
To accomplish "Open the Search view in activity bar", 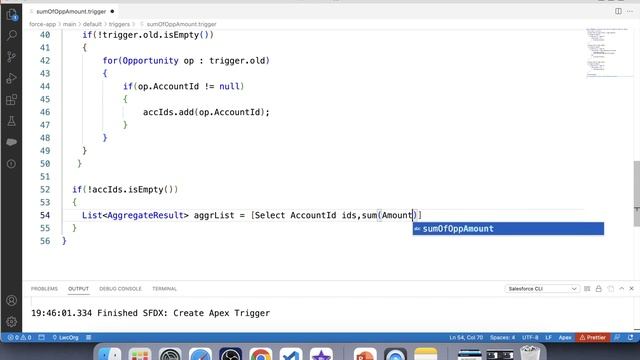I will pyautogui.click(x=11, y=36).
